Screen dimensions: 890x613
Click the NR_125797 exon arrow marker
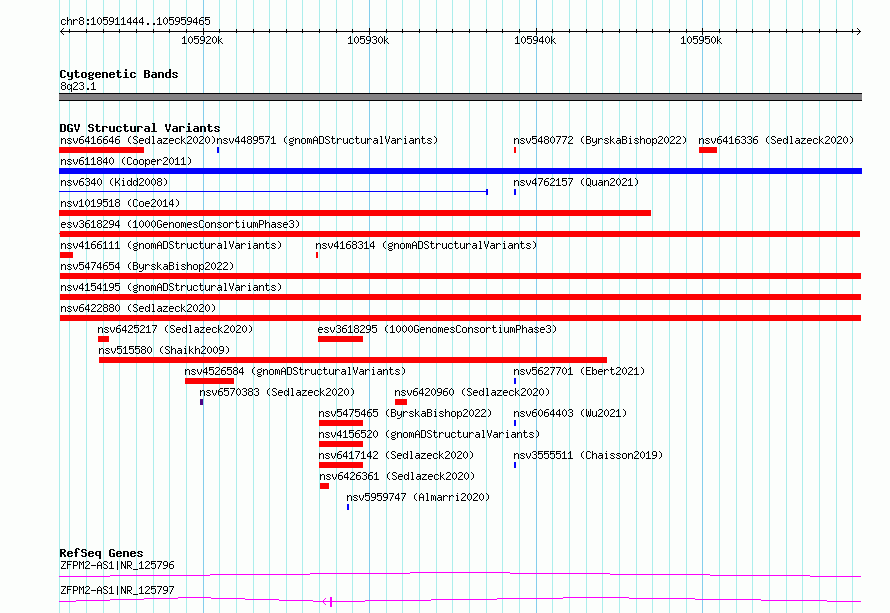(x=328, y=602)
